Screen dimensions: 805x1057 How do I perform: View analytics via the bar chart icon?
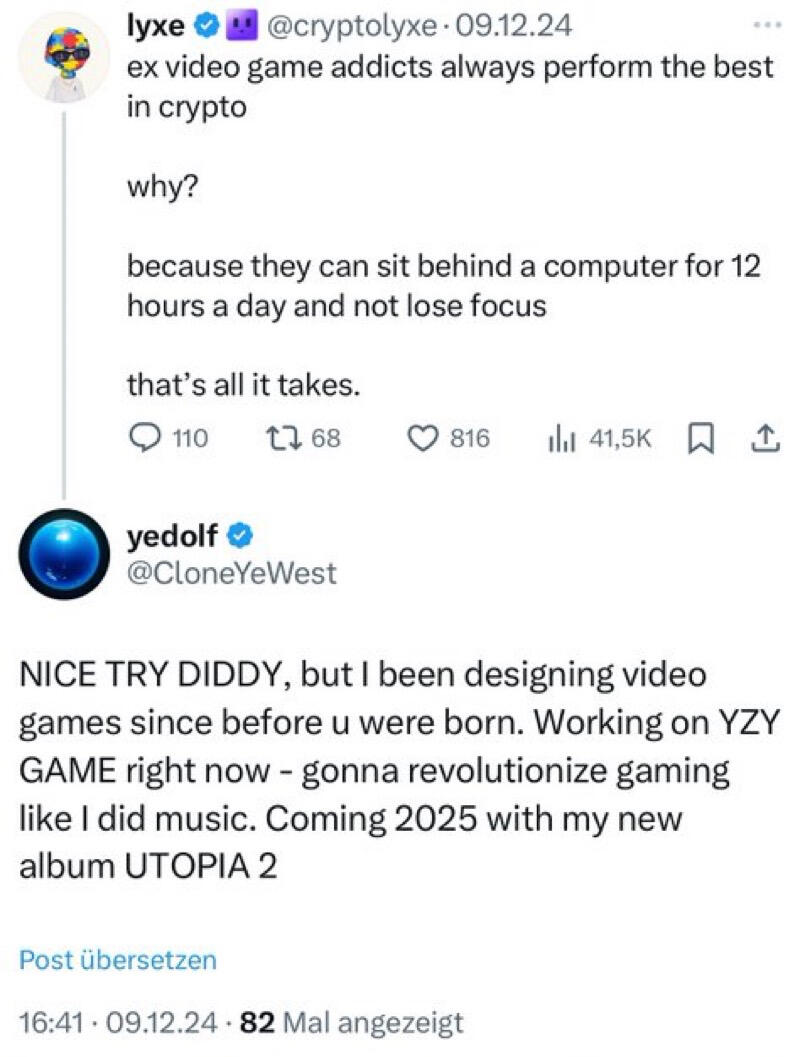click(562, 438)
